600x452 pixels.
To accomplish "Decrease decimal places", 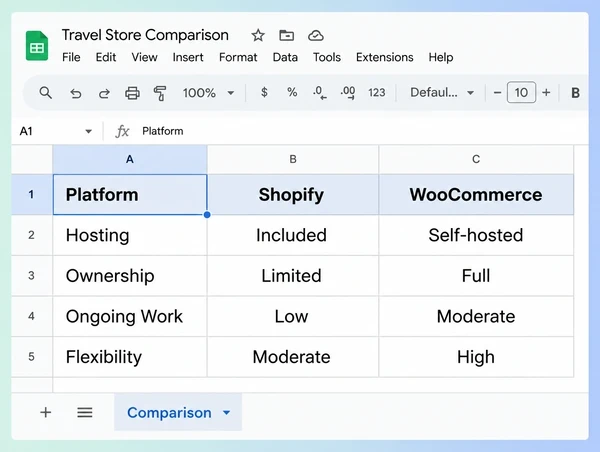I will 320,93.
